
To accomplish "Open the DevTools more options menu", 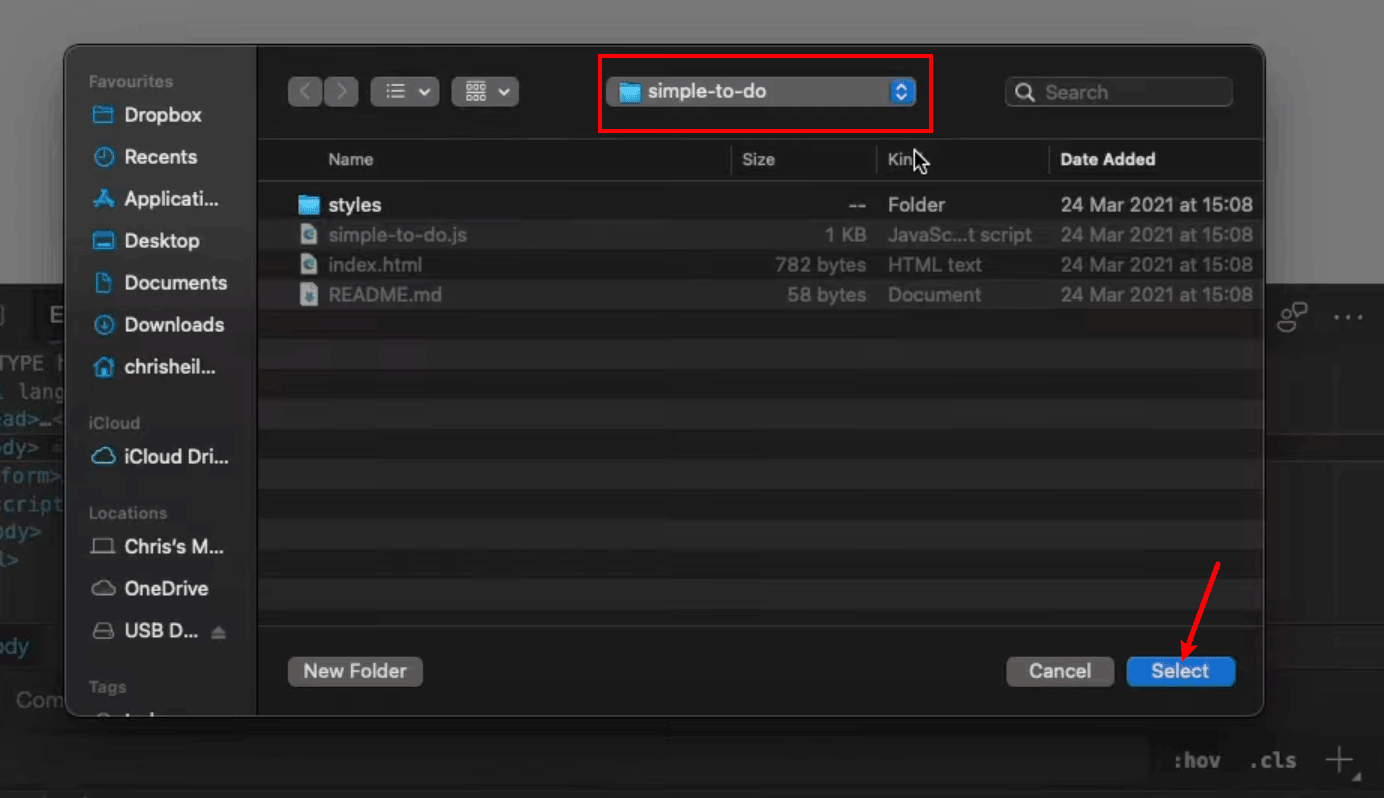I will [1348, 317].
